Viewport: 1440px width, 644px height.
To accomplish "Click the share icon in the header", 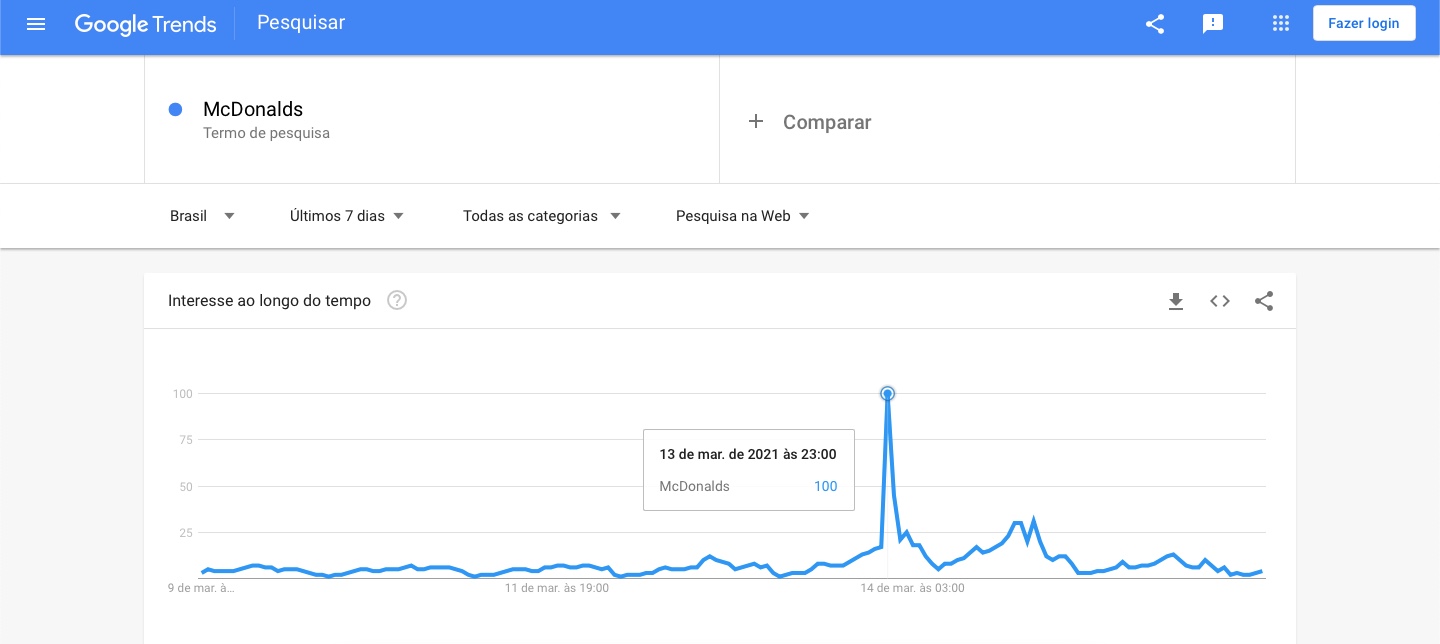I will pyautogui.click(x=1155, y=24).
